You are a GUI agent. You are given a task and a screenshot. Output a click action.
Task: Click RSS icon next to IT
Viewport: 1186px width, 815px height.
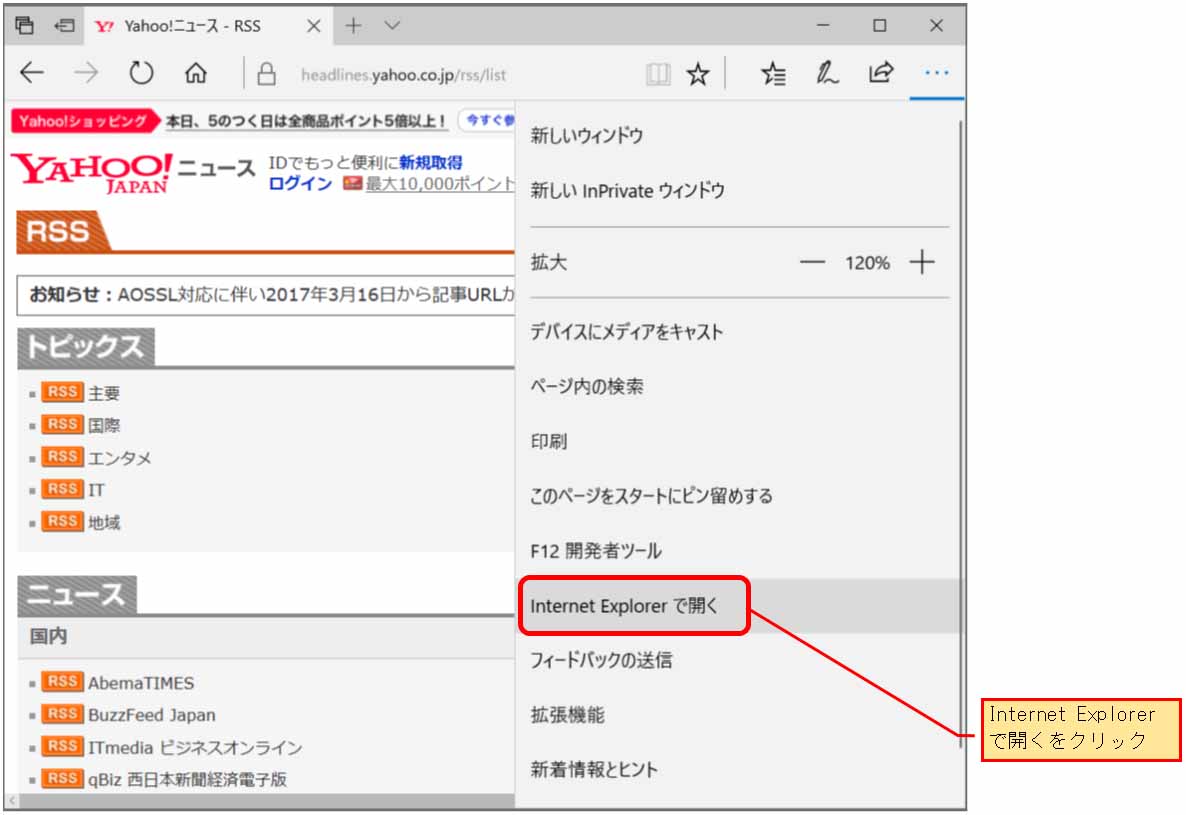(x=62, y=489)
